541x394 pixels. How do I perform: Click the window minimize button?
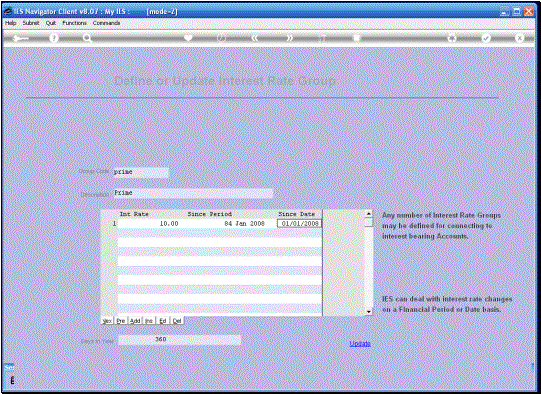click(x=505, y=12)
